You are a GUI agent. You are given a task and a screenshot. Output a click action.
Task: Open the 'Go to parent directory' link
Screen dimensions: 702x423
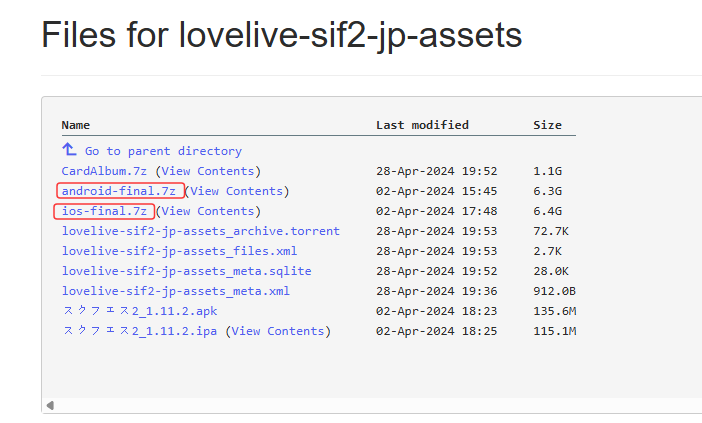click(163, 151)
